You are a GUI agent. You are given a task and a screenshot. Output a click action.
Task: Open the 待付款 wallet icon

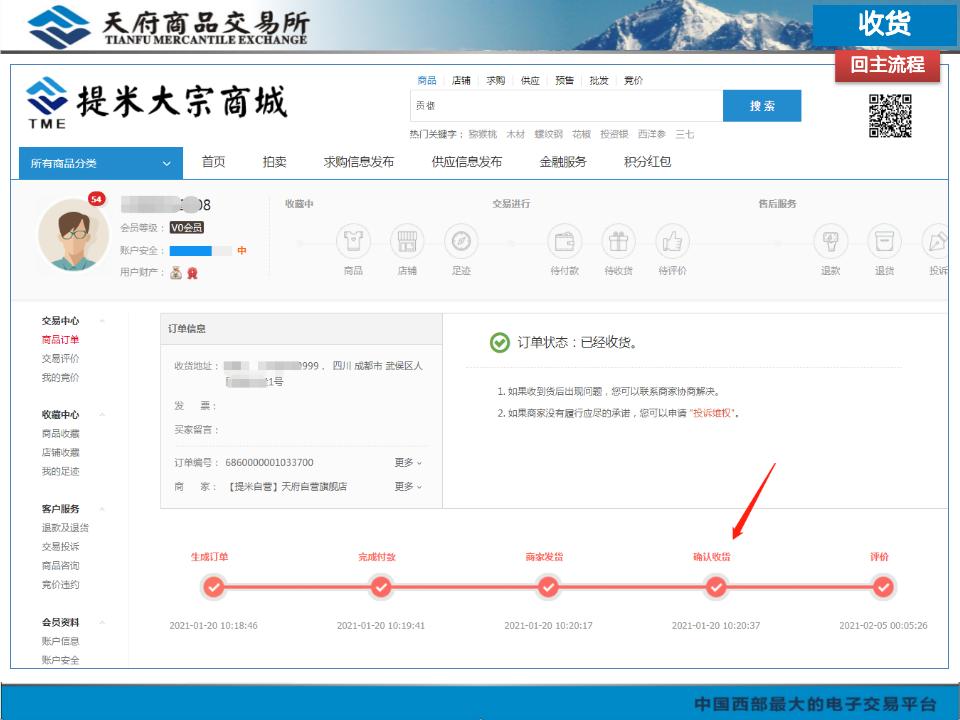click(x=565, y=241)
